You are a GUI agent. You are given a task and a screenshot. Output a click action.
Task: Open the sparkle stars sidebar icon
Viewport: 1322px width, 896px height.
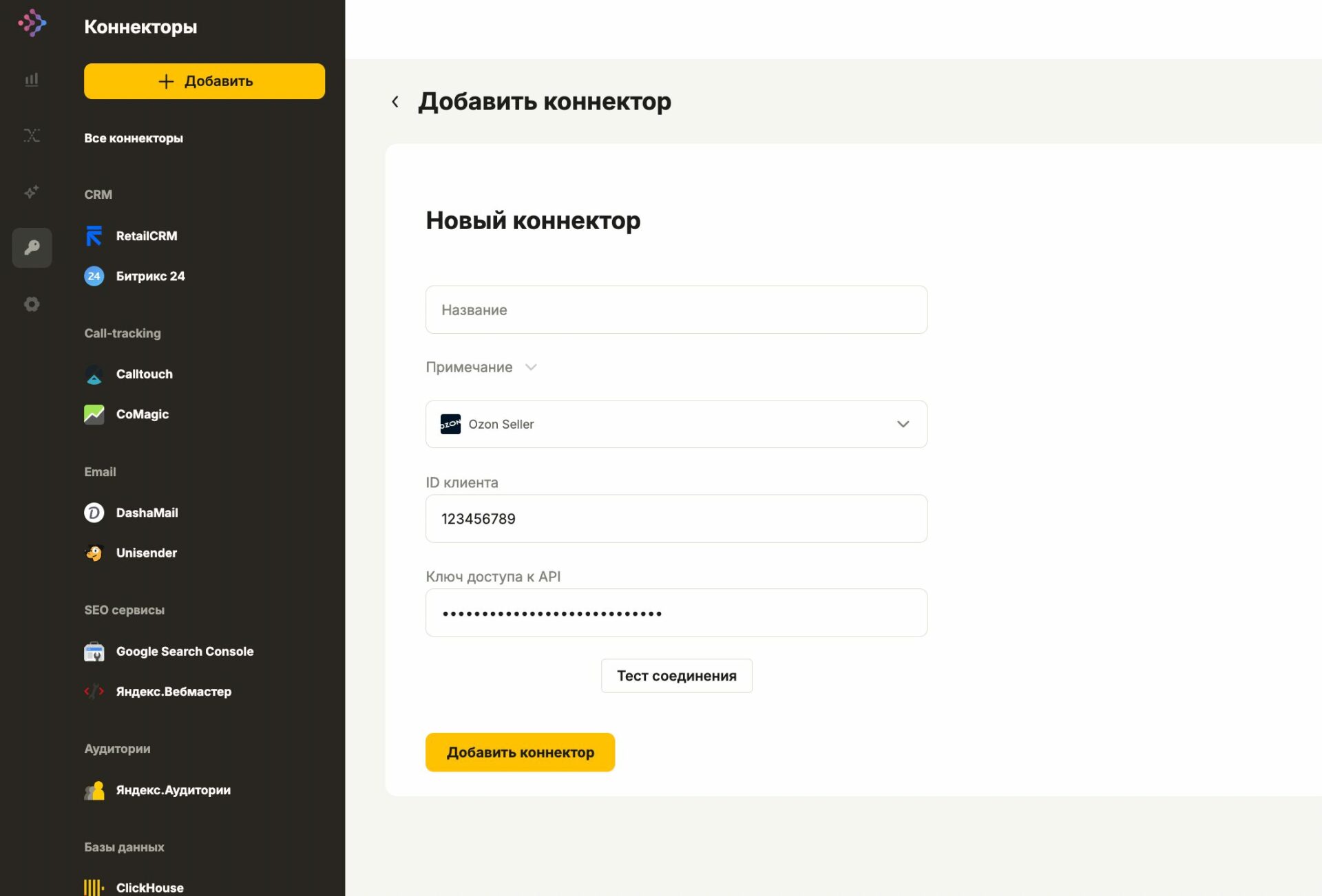tap(32, 192)
